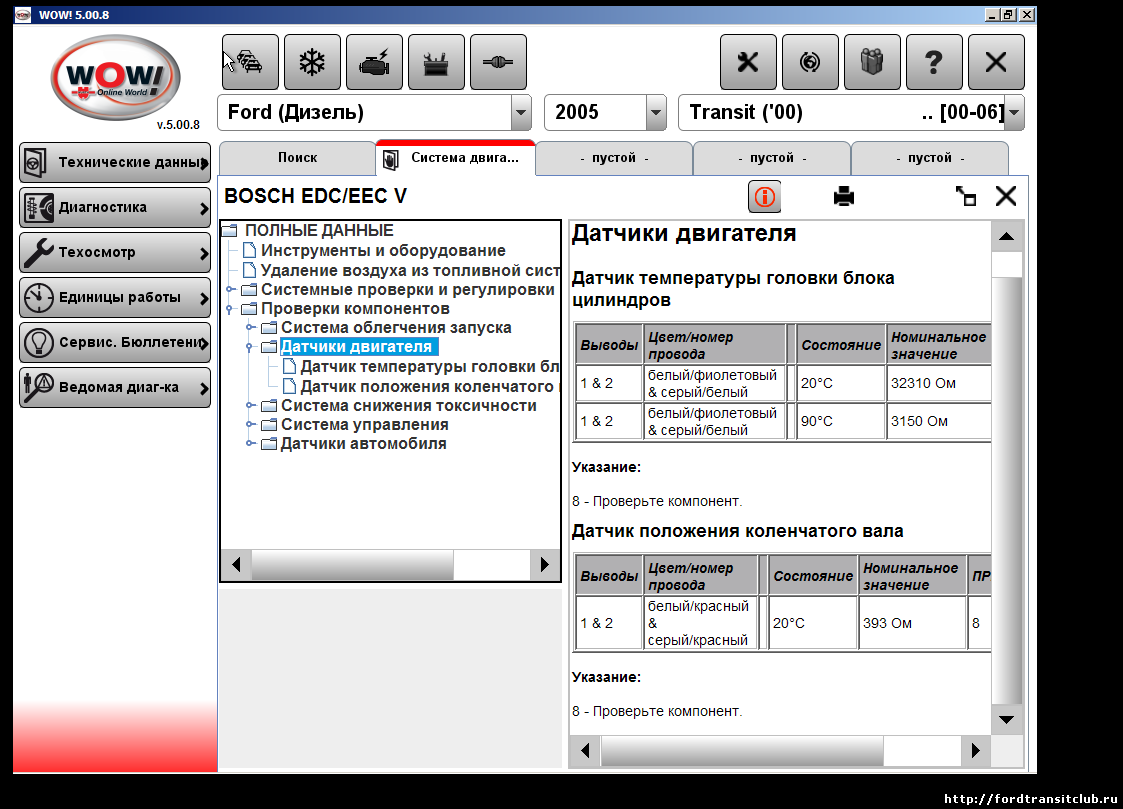Viewport: 1123px width, 809px height.
Task: Click down arrow of content vertical scrollbar
Action: (1006, 720)
